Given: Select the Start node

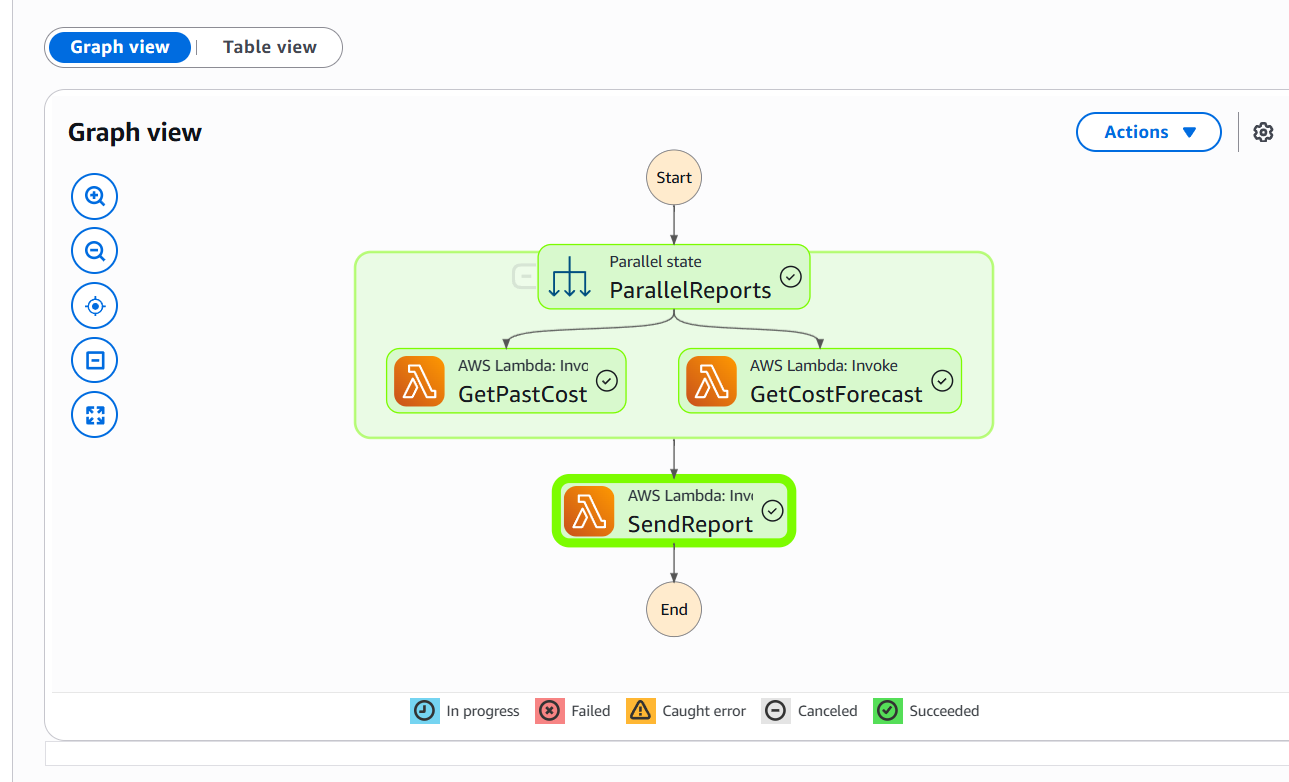Looking at the screenshot, I should click(674, 178).
